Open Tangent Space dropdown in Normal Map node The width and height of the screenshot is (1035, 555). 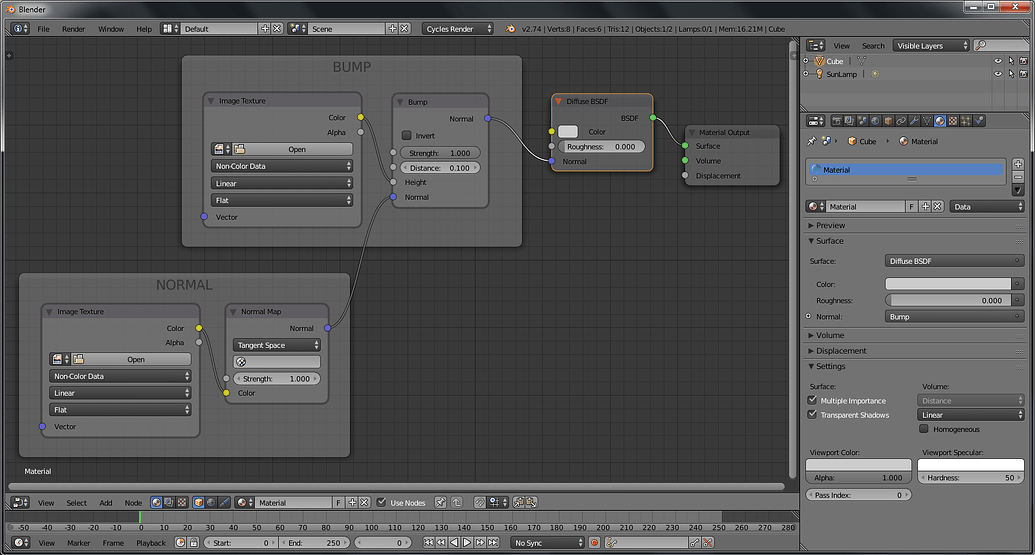click(x=277, y=345)
